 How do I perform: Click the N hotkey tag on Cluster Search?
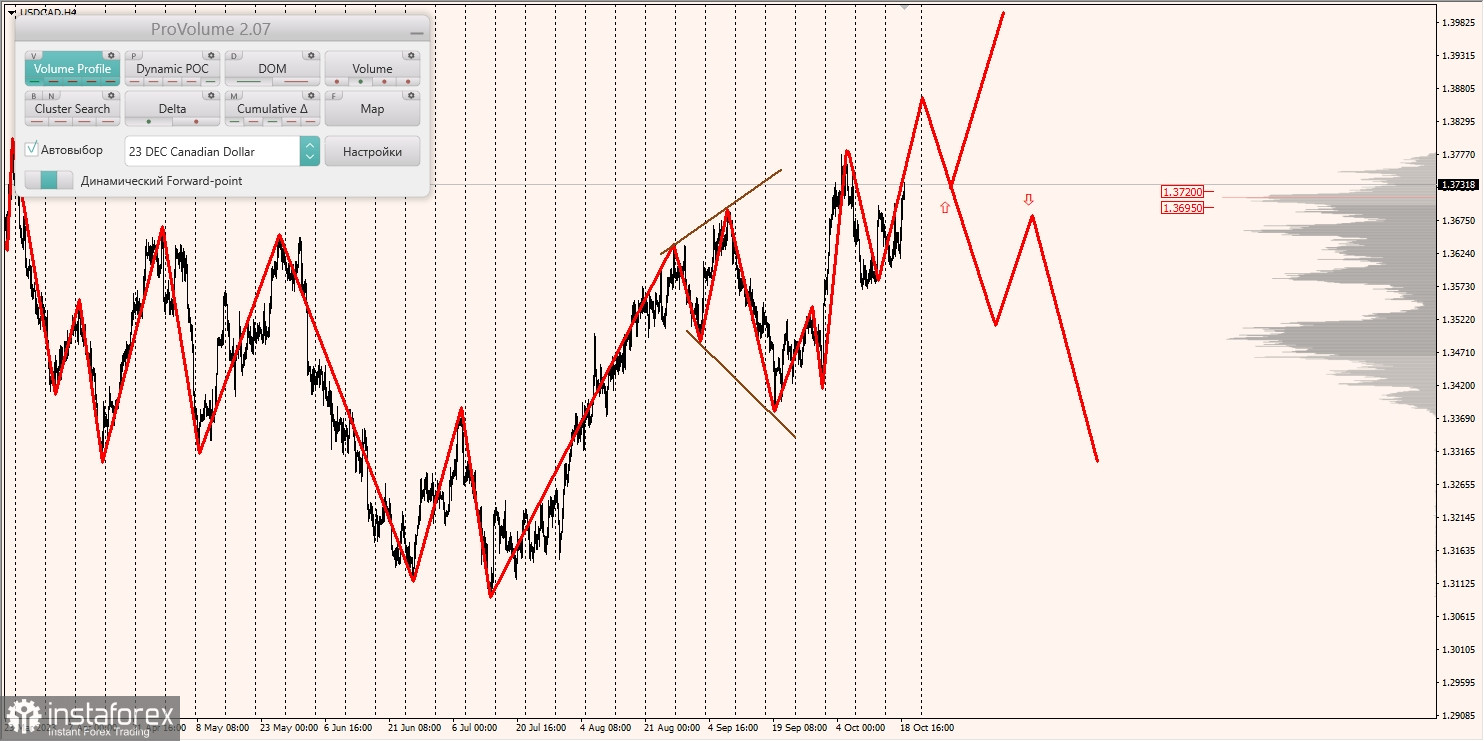click(52, 96)
